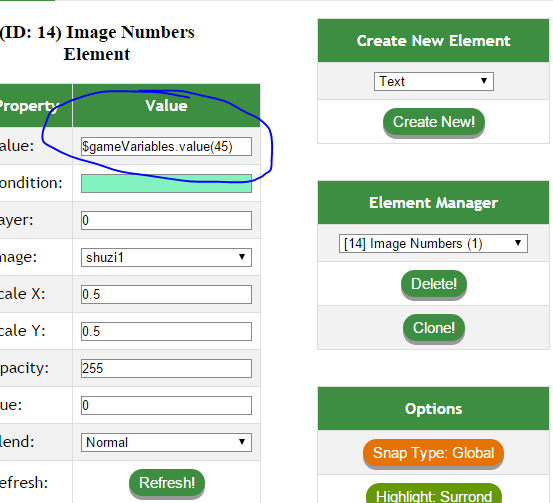
Task: Click the Create New! button
Action: pos(434,122)
